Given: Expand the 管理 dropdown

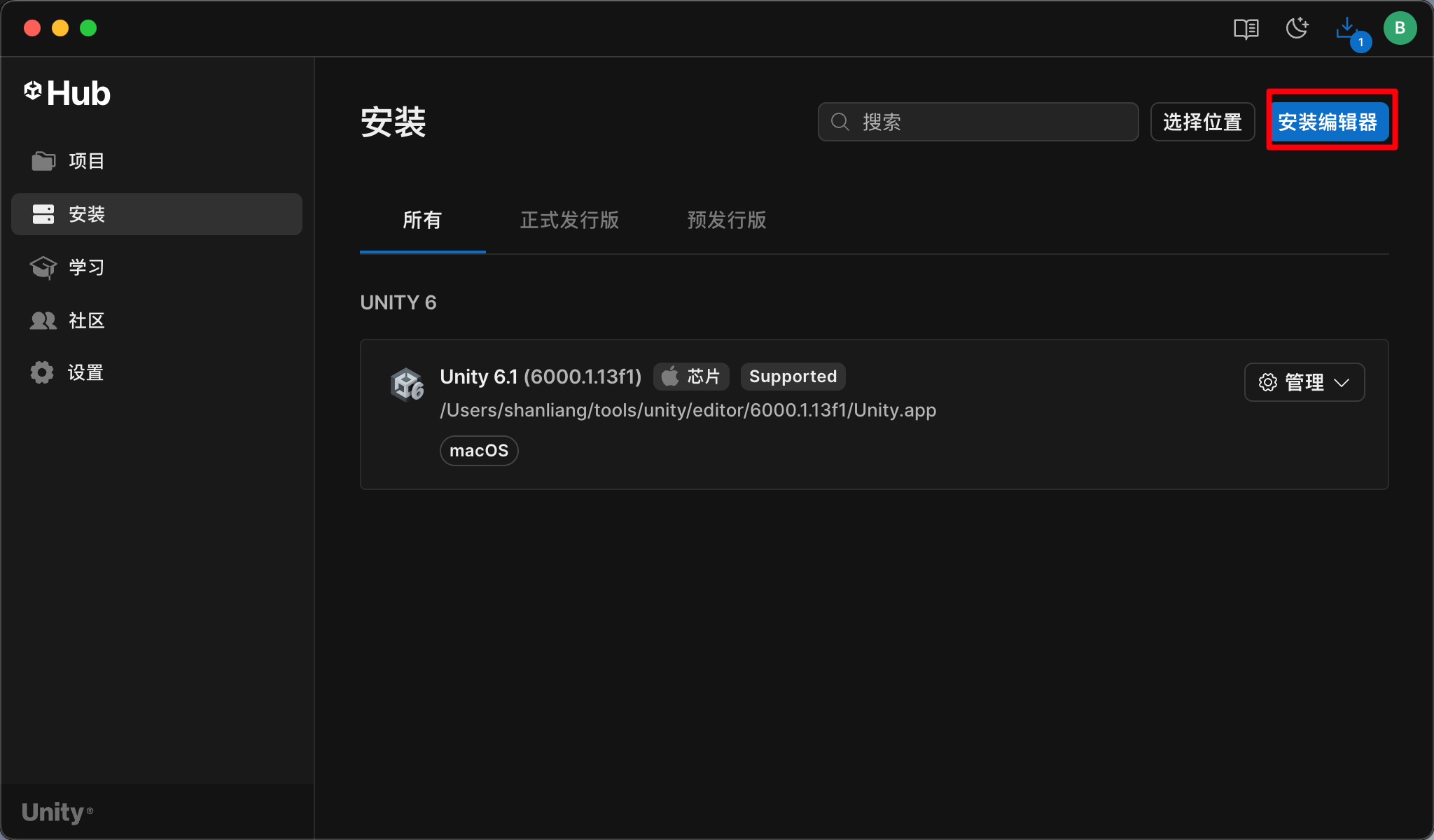Looking at the screenshot, I should click(1304, 382).
